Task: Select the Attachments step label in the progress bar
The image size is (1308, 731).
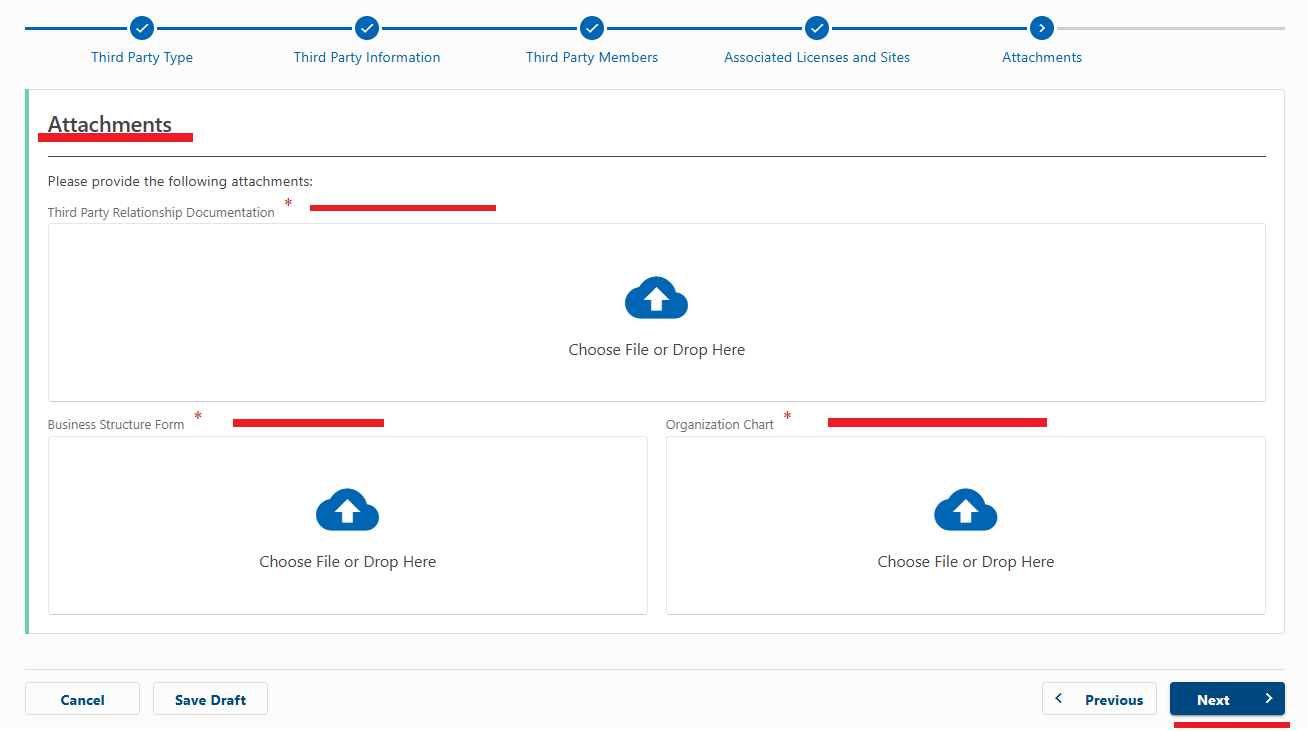Action: tap(1042, 57)
